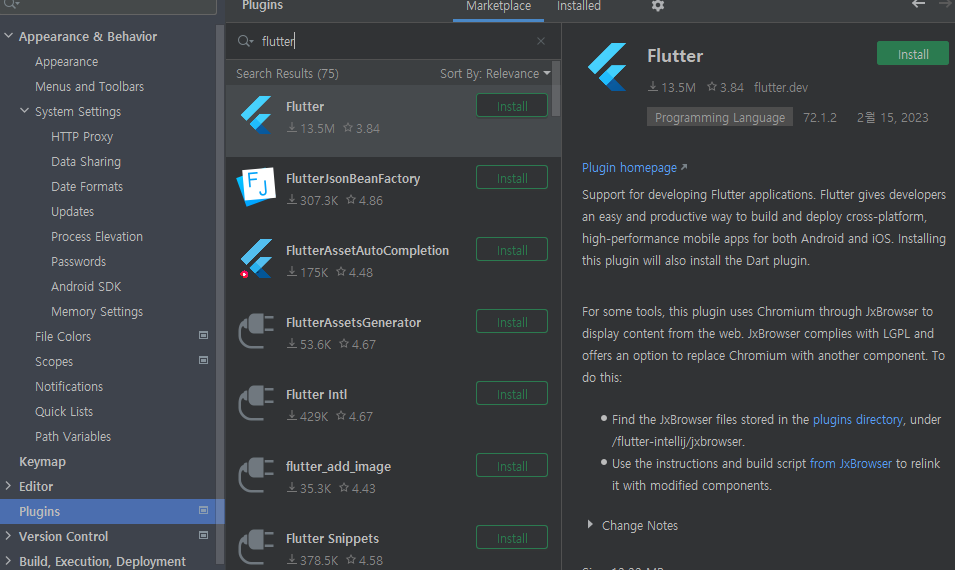Click the FlutterJsonBeanFactory FJ icon
Image resolution: width=955 pixels, height=570 pixels.
coord(256,186)
